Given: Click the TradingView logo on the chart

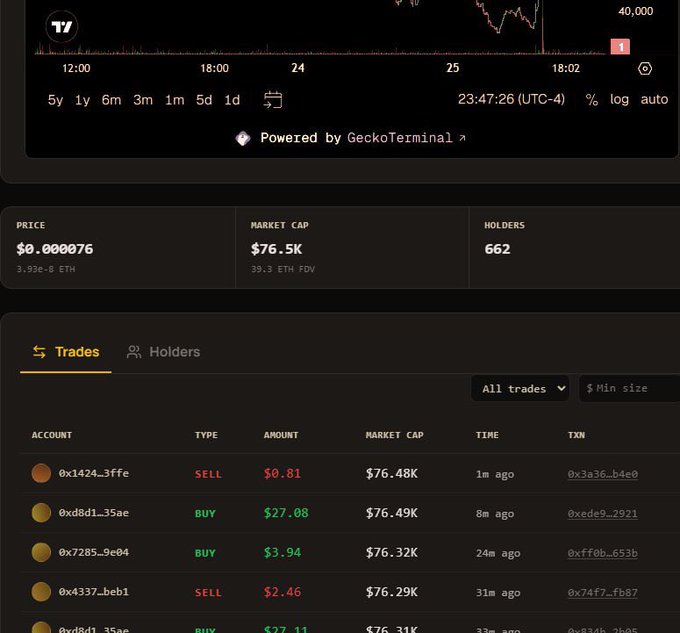Looking at the screenshot, I should pos(62,27).
